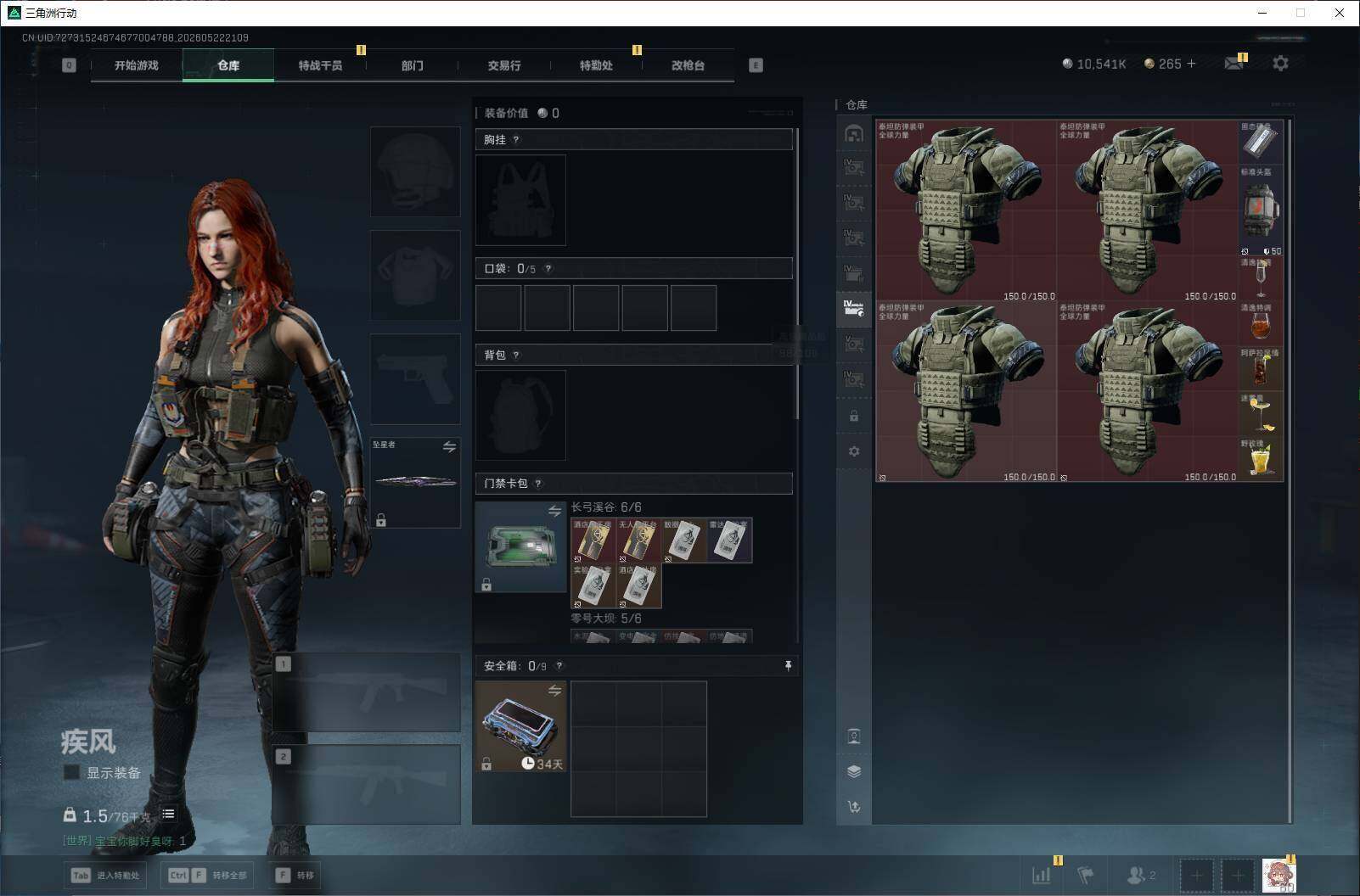
Task: Click the 10,541K currency balance
Action: 1094,64
